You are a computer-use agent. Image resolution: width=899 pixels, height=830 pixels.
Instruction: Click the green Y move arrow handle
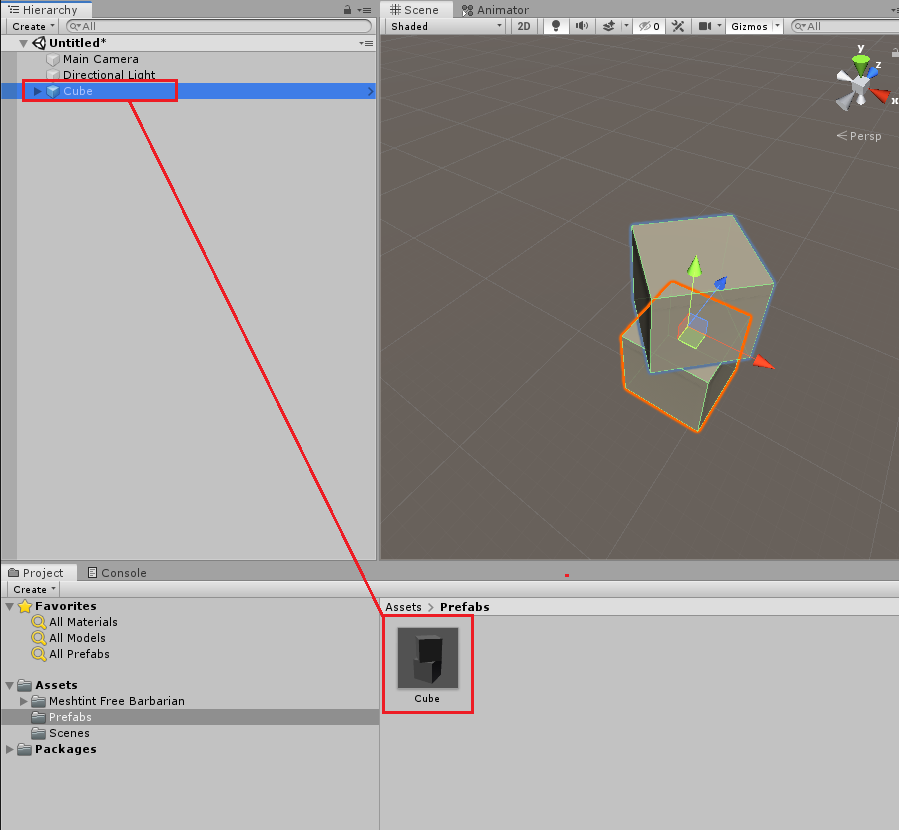(x=694, y=267)
